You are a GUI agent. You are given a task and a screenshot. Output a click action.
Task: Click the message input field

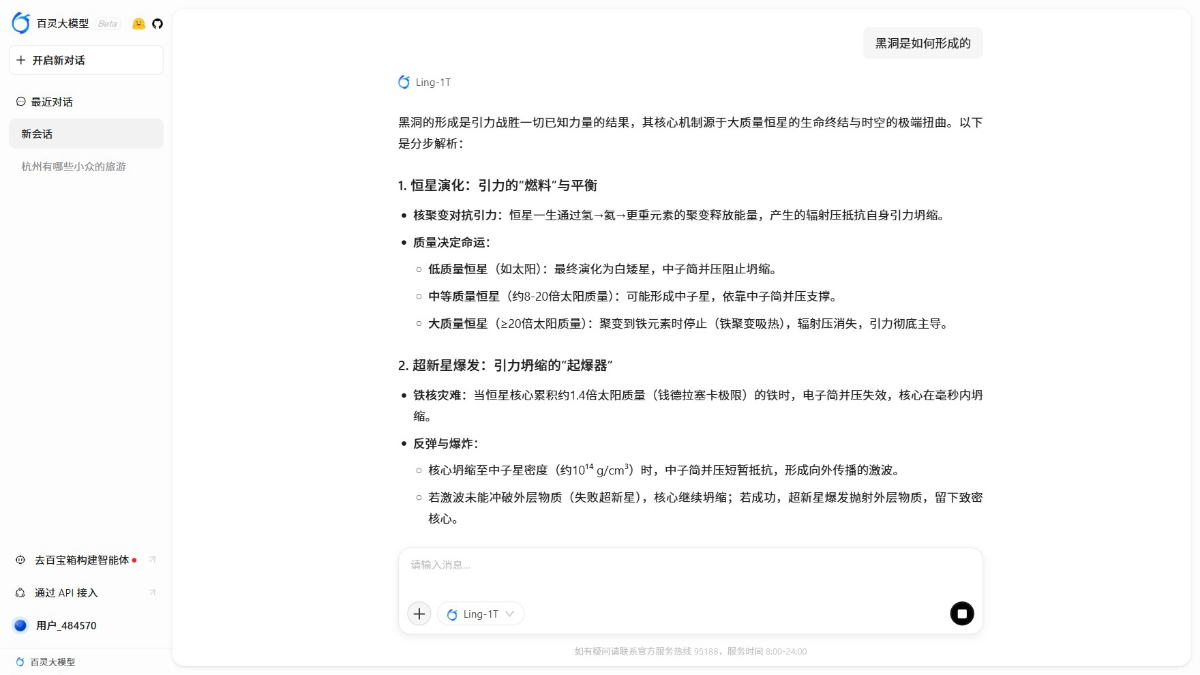[x=690, y=565]
